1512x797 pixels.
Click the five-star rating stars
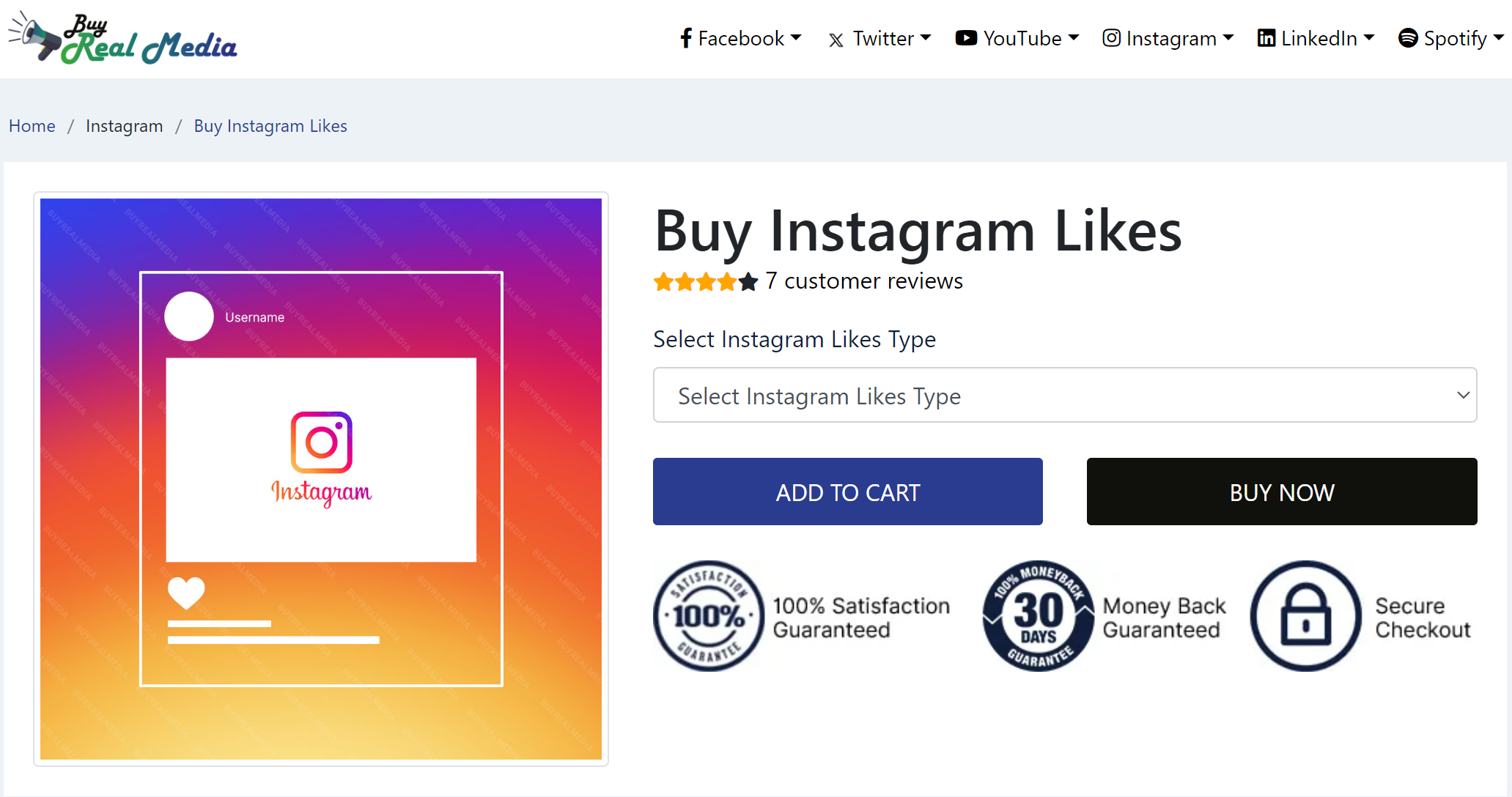point(706,281)
